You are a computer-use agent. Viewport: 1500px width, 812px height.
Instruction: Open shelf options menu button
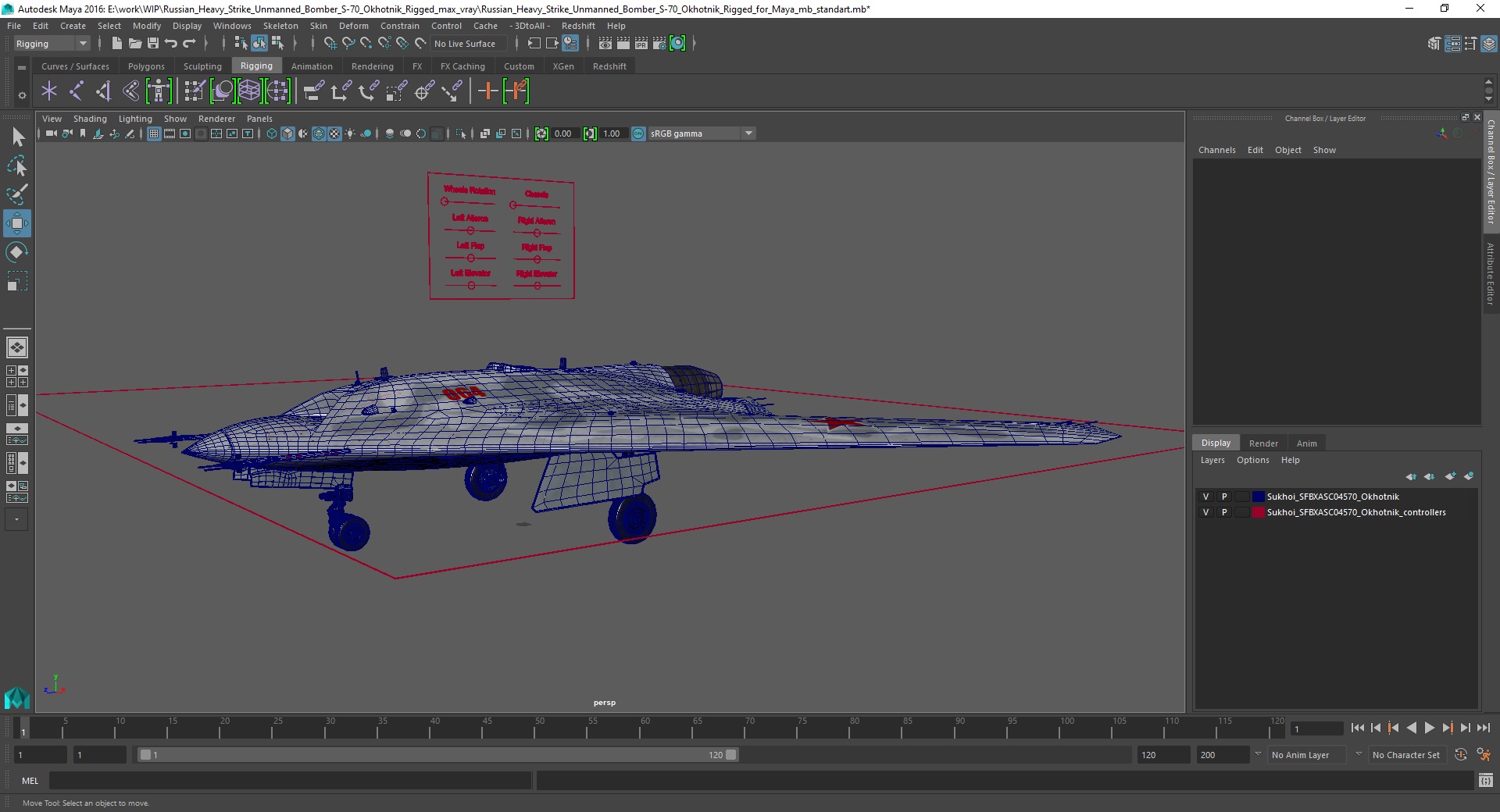click(22, 95)
